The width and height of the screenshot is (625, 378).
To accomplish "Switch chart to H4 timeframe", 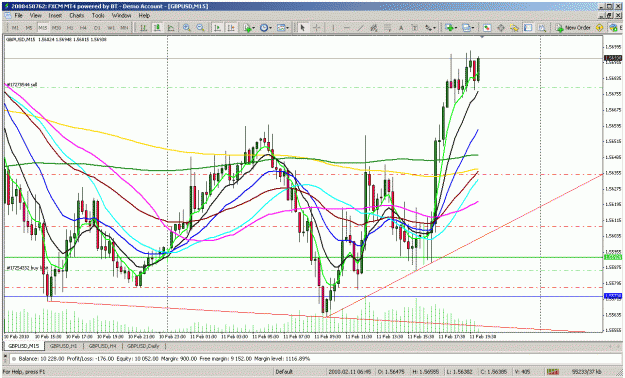I will 83,28.
